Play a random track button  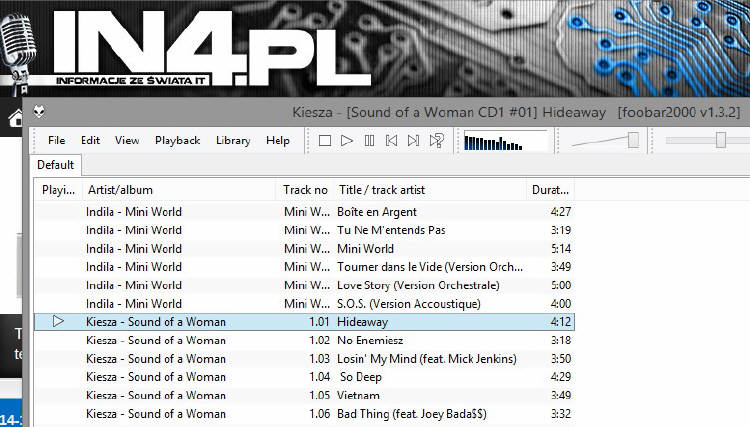pos(437,141)
